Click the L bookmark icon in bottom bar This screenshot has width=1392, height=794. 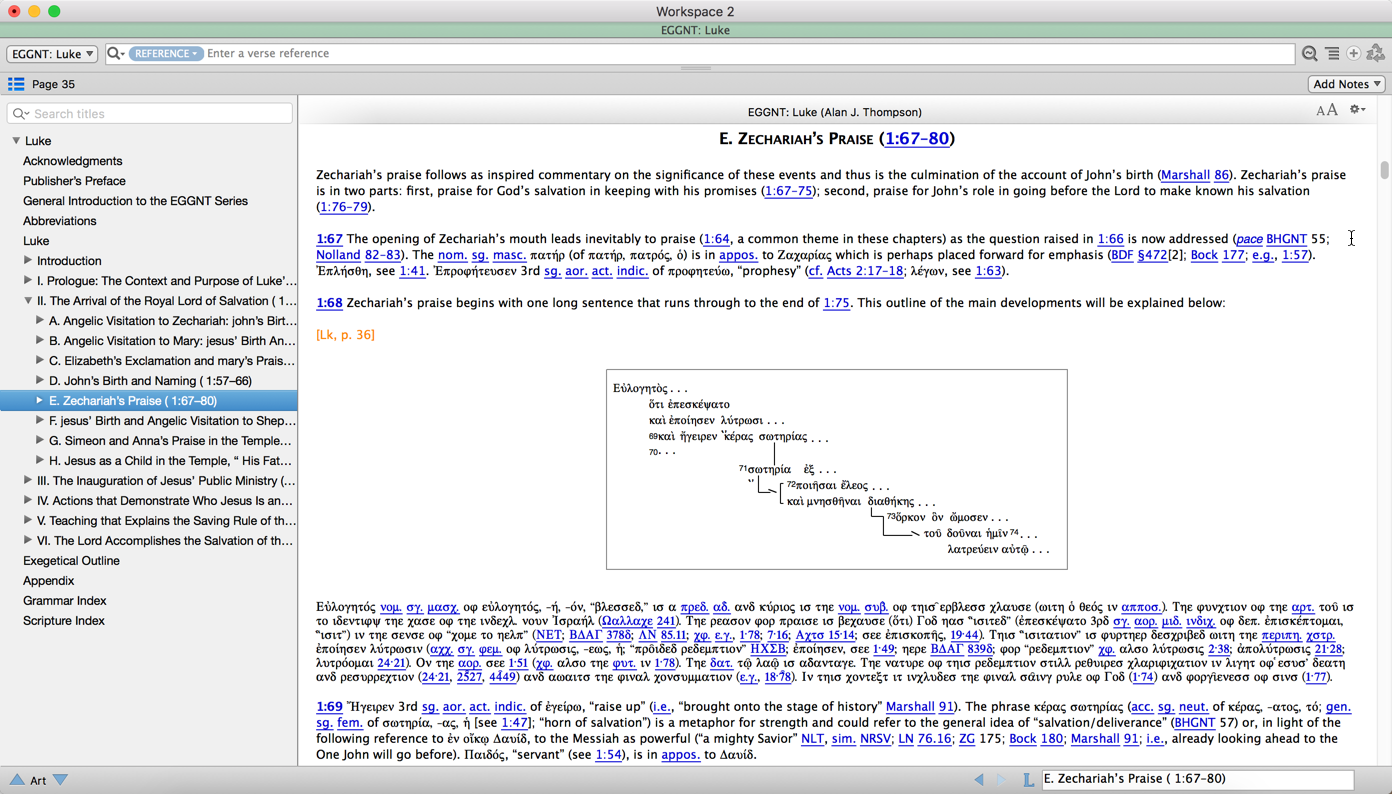pyautogui.click(x=1028, y=780)
